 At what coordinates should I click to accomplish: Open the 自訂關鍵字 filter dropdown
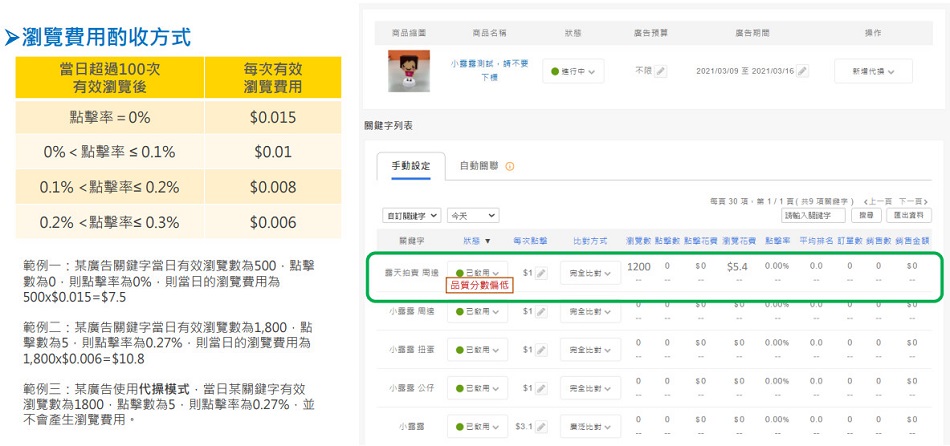pyautogui.click(x=413, y=215)
